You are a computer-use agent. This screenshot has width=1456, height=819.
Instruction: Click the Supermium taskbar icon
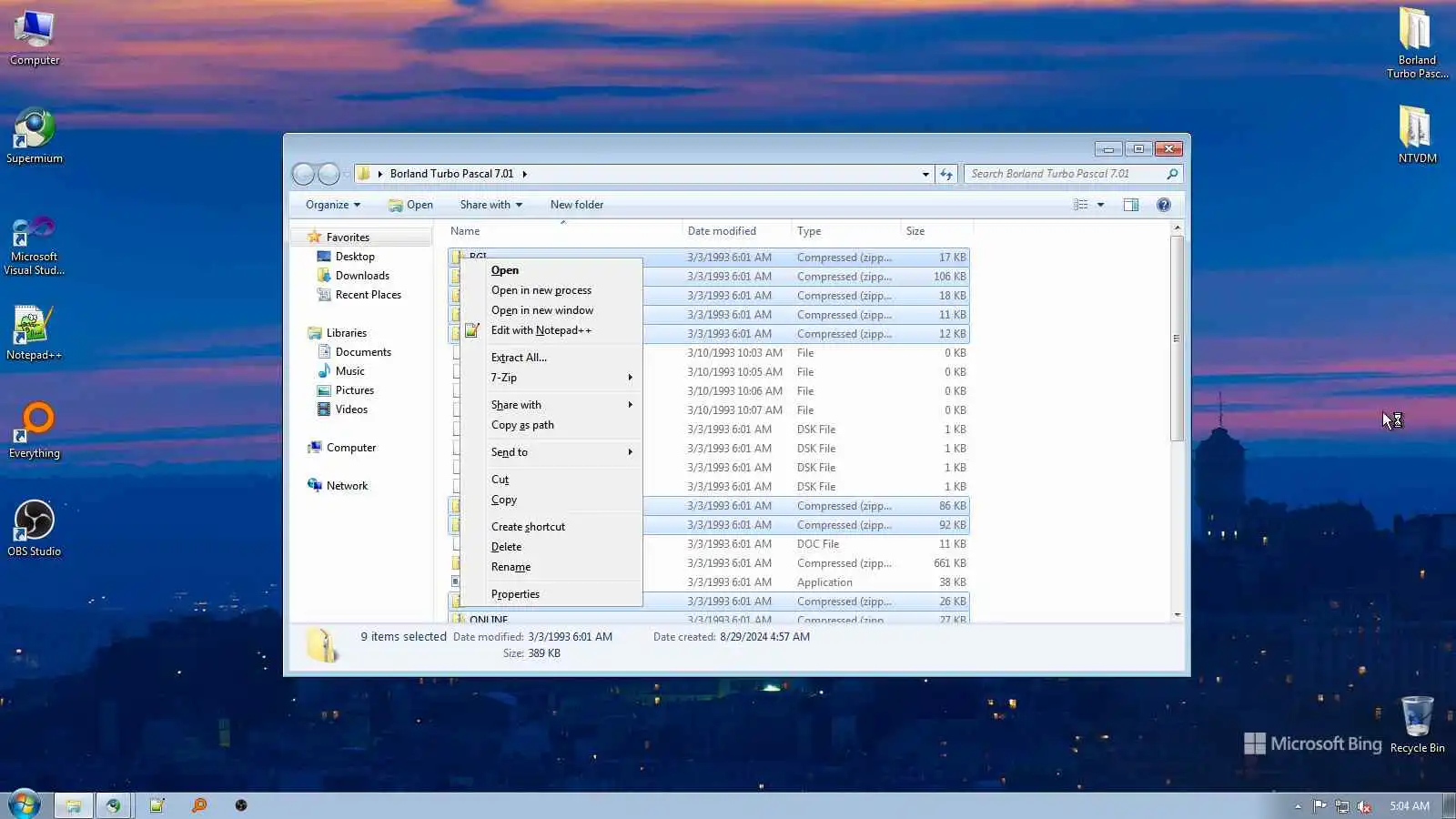114,805
